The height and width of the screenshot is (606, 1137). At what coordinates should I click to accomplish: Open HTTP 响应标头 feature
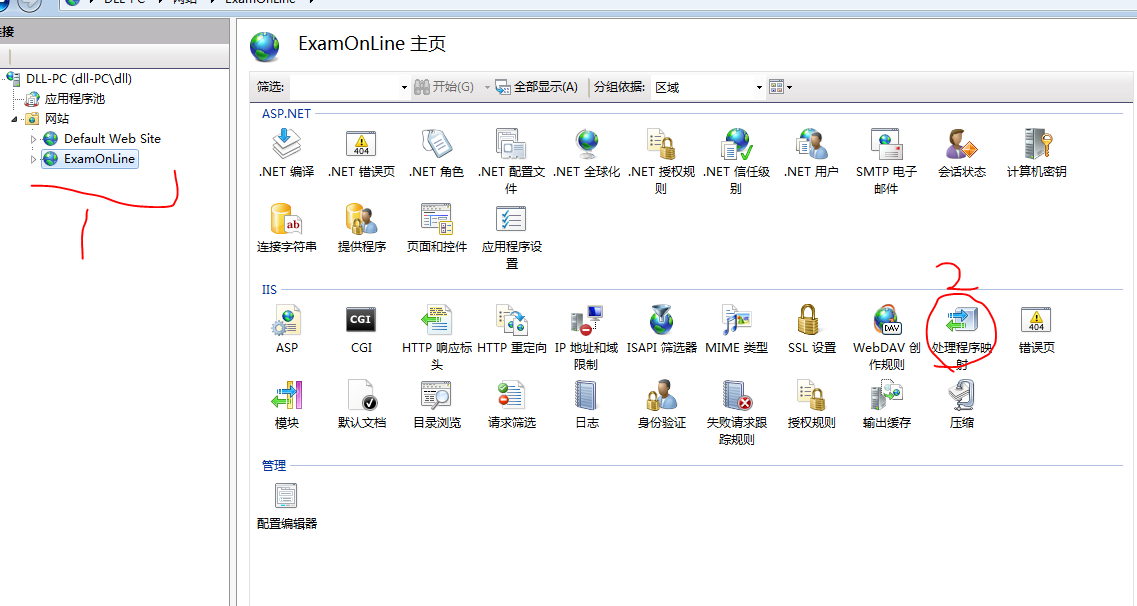pyautogui.click(x=437, y=320)
